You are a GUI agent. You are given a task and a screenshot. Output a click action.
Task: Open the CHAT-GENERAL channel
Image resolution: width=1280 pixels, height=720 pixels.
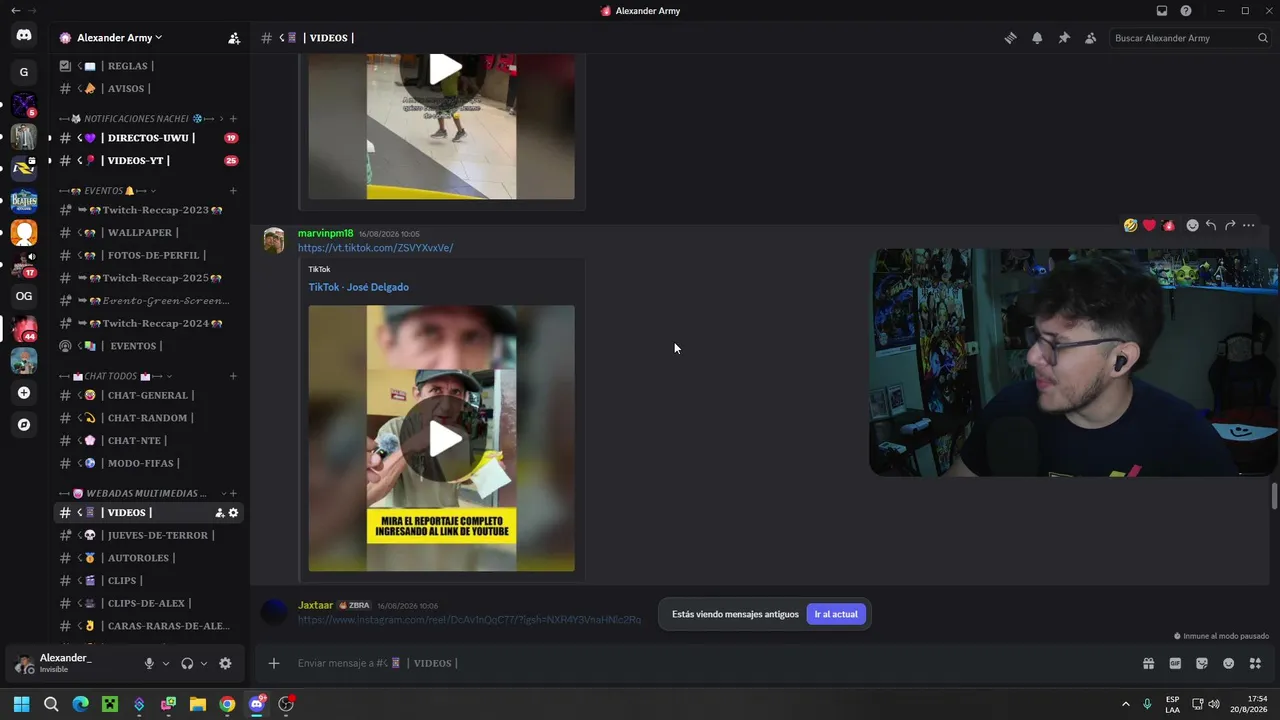click(150, 396)
